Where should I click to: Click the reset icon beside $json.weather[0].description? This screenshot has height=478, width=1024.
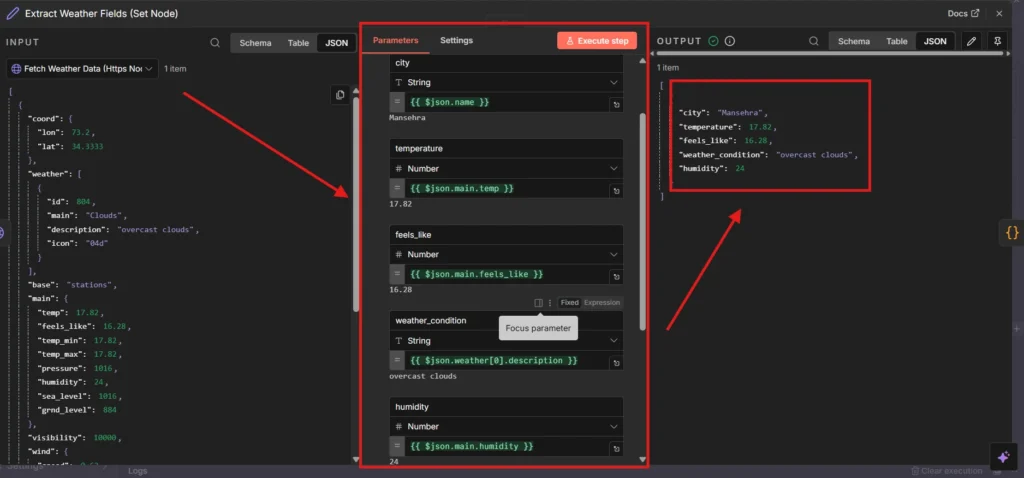616,363
